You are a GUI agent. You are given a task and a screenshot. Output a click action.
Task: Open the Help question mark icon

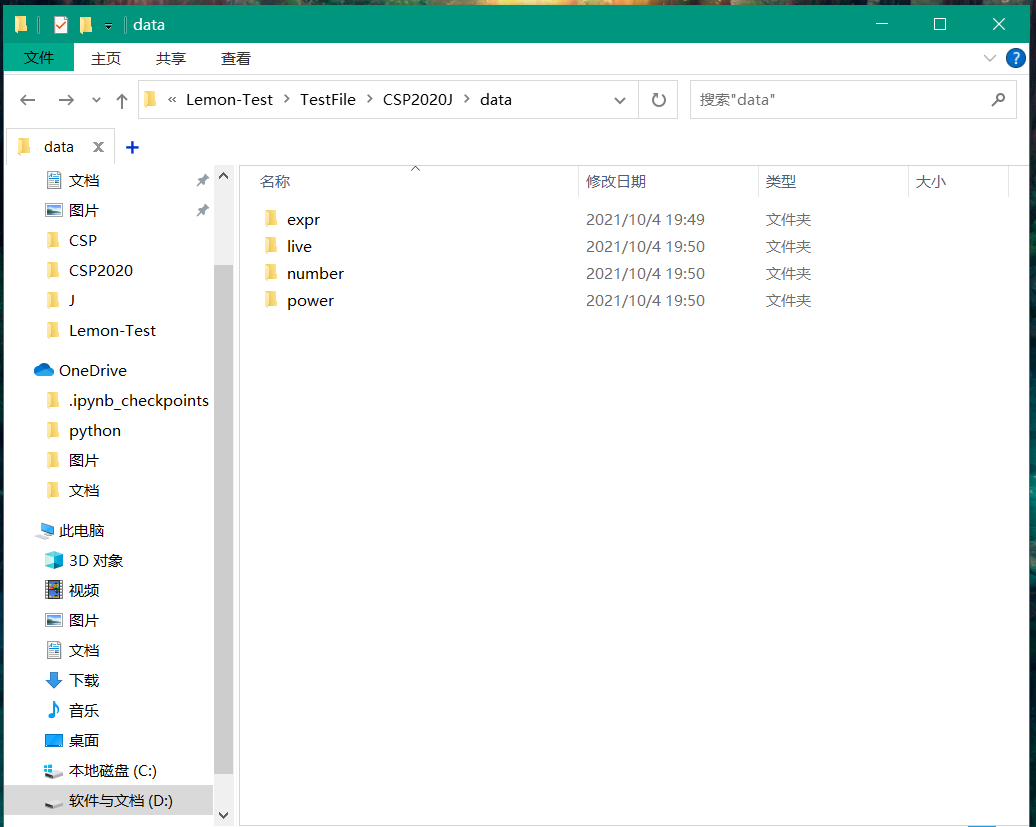coord(1017,58)
